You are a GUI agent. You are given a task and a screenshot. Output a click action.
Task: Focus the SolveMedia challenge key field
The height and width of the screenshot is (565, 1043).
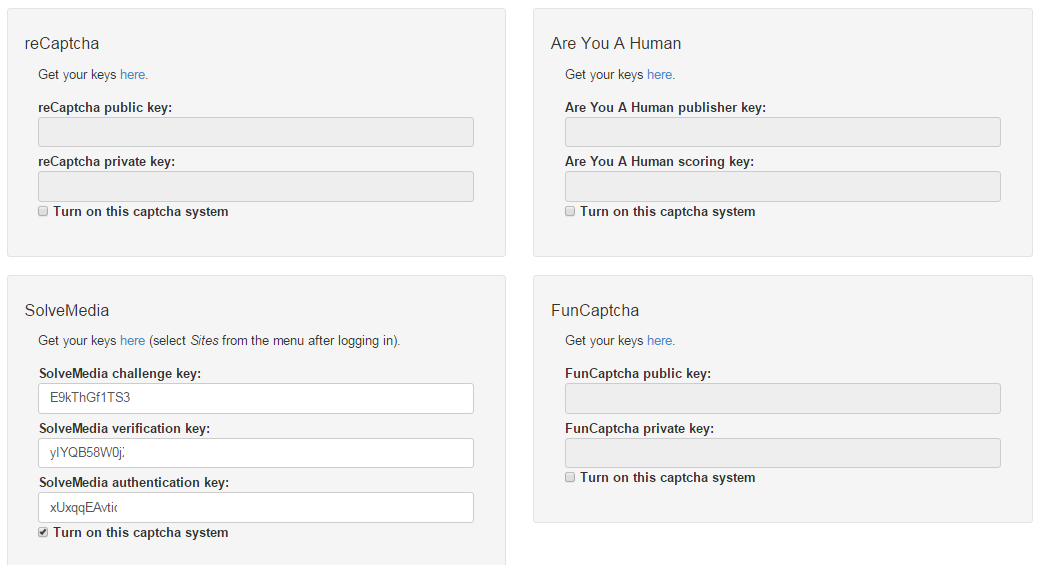coord(256,398)
